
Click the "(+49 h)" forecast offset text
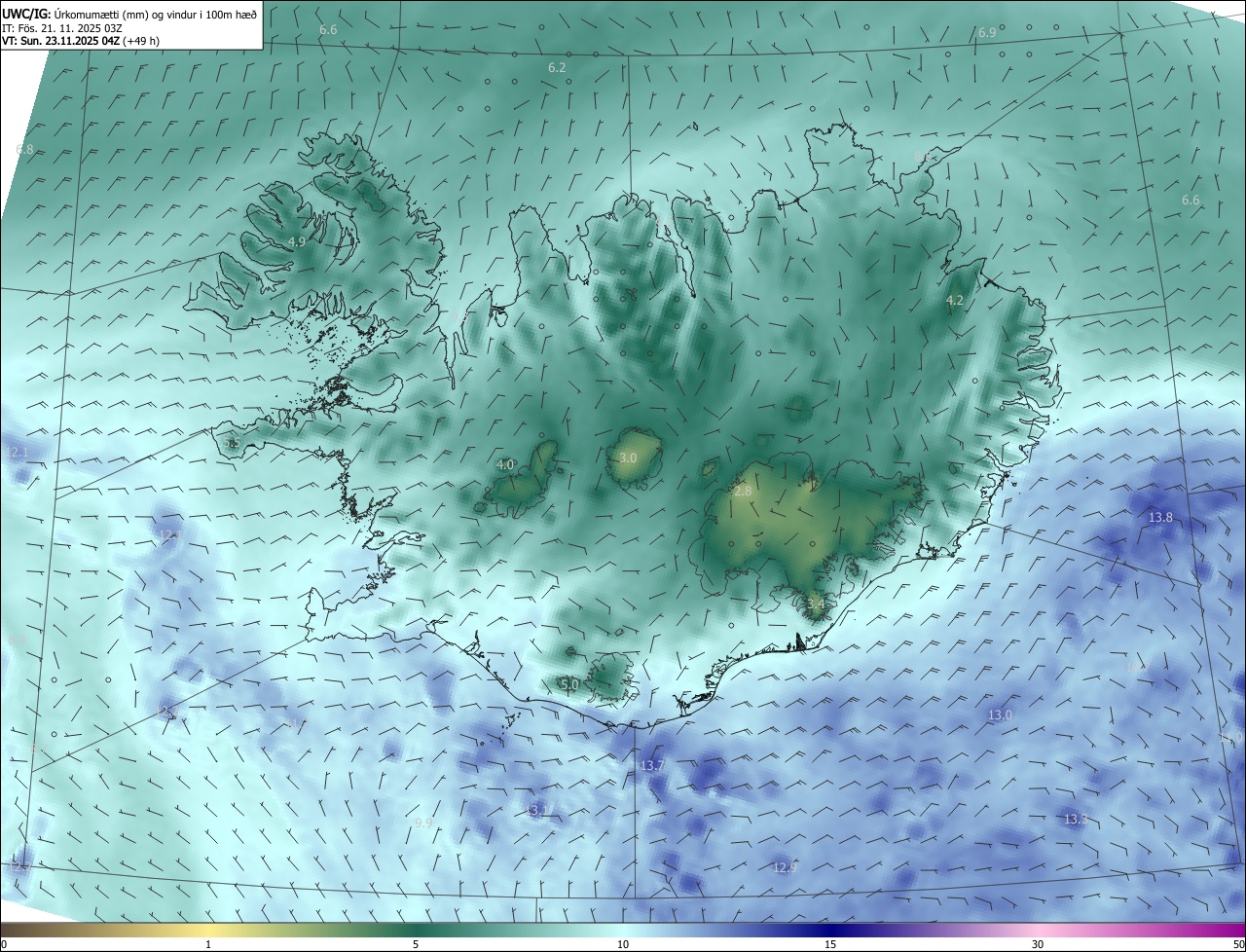pyautogui.click(x=141, y=41)
